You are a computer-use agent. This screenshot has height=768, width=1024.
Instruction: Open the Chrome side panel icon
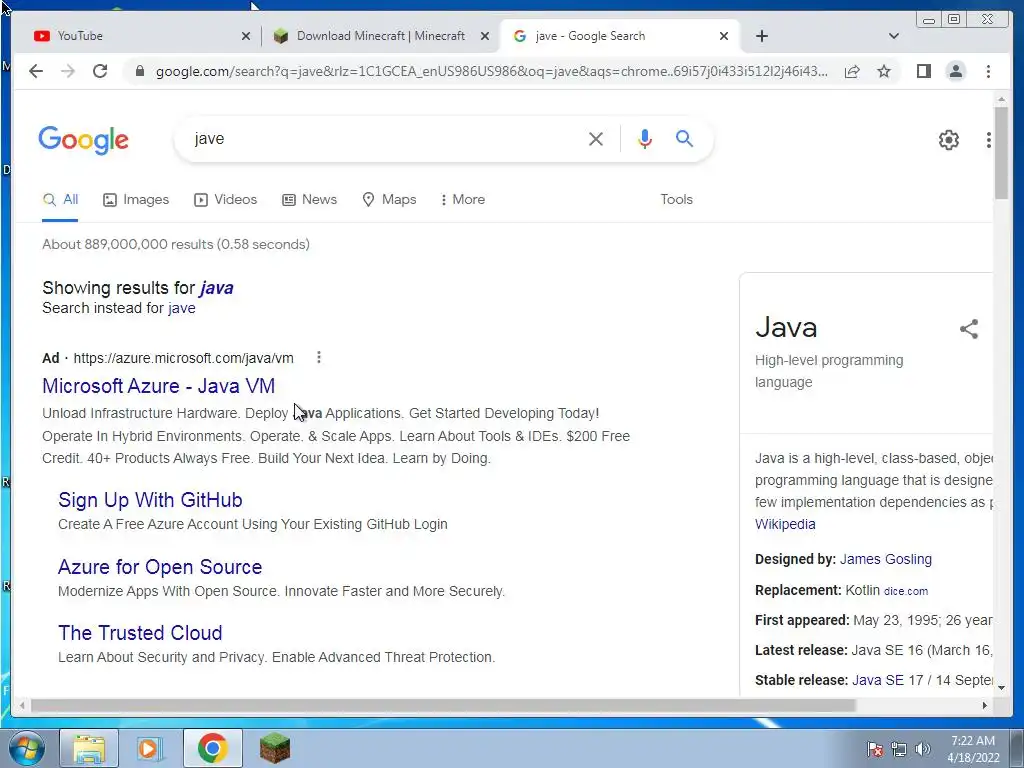(x=923, y=71)
